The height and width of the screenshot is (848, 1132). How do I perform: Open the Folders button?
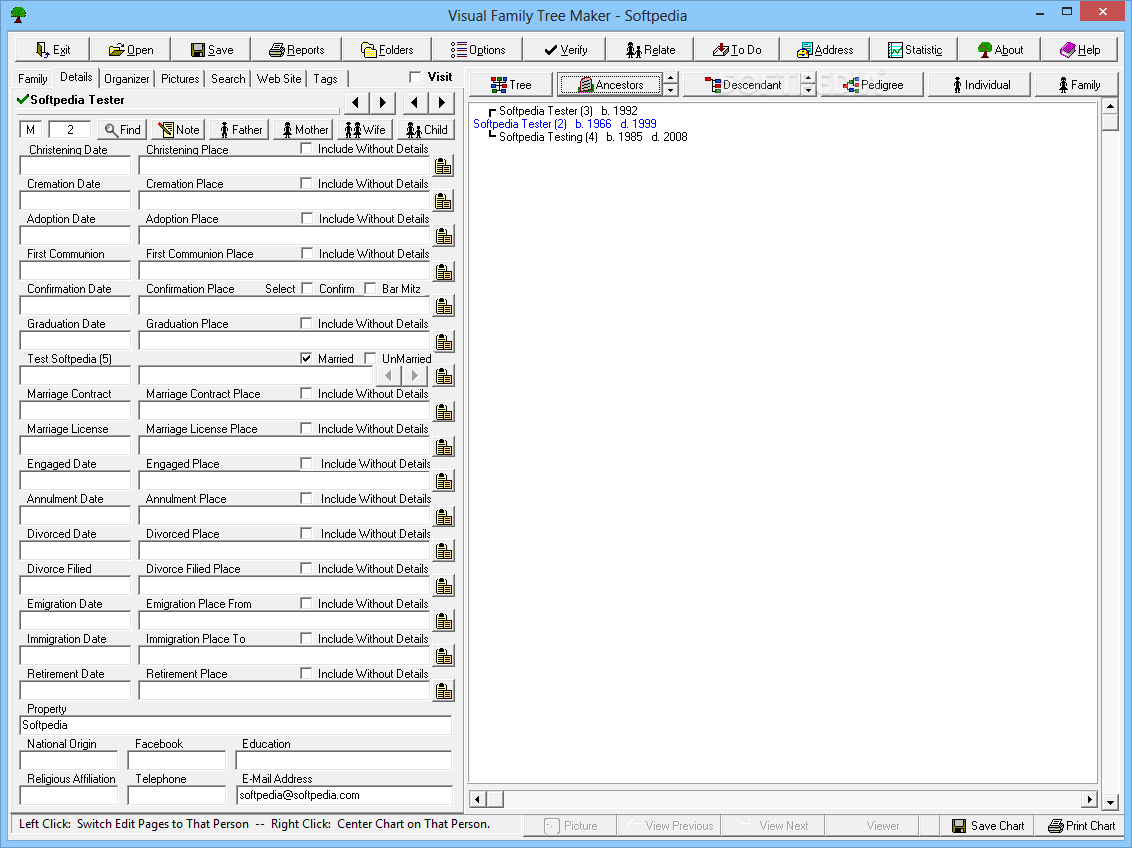point(387,50)
